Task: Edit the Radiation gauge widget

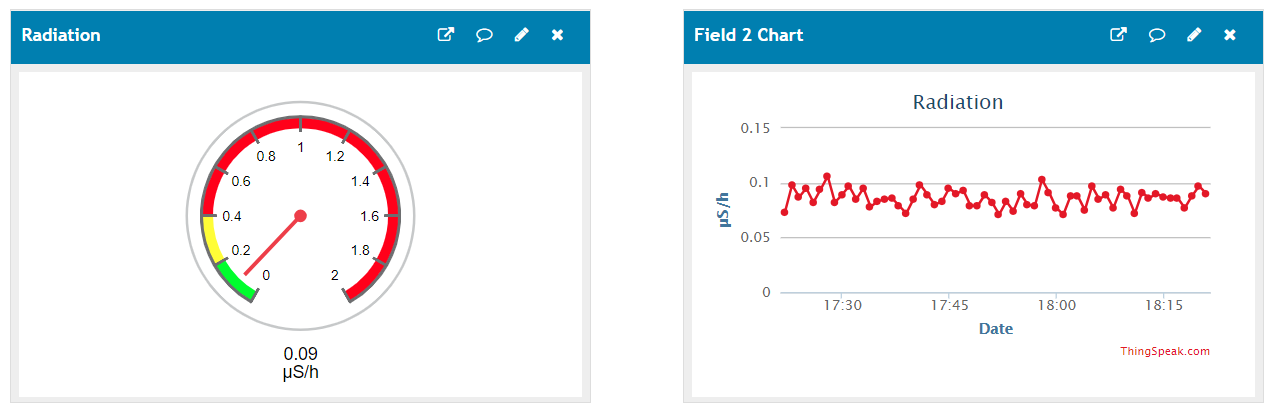Action: (x=521, y=35)
